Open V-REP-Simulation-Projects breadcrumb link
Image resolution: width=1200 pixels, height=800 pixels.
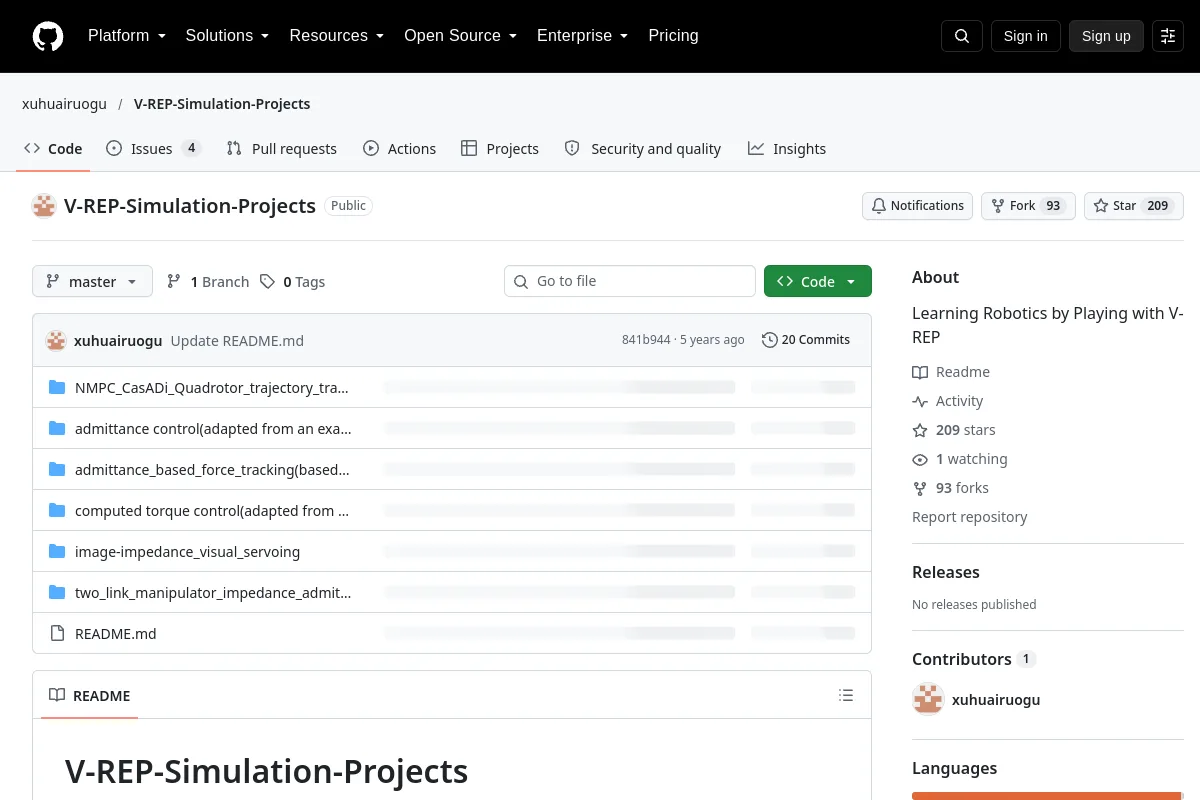coord(222,104)
